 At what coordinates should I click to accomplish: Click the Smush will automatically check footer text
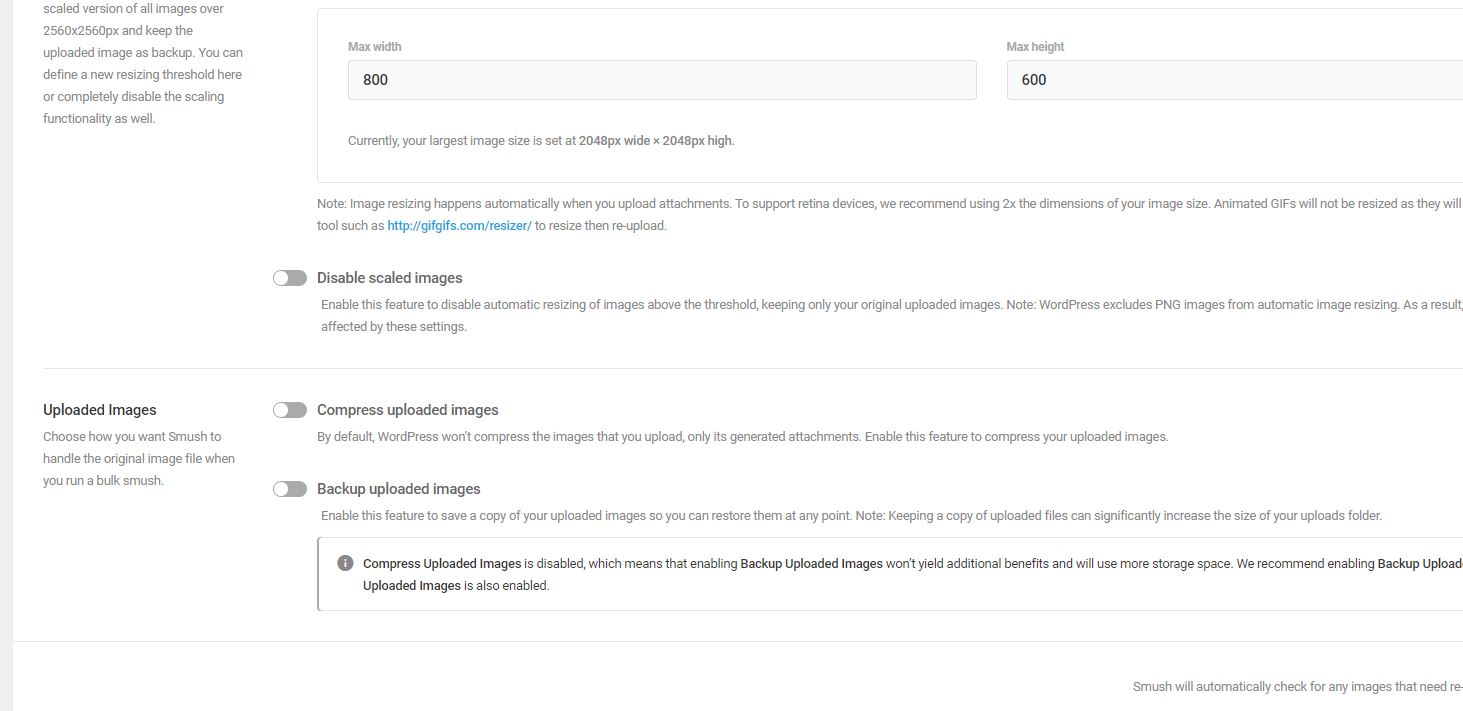click(1298, 687)
